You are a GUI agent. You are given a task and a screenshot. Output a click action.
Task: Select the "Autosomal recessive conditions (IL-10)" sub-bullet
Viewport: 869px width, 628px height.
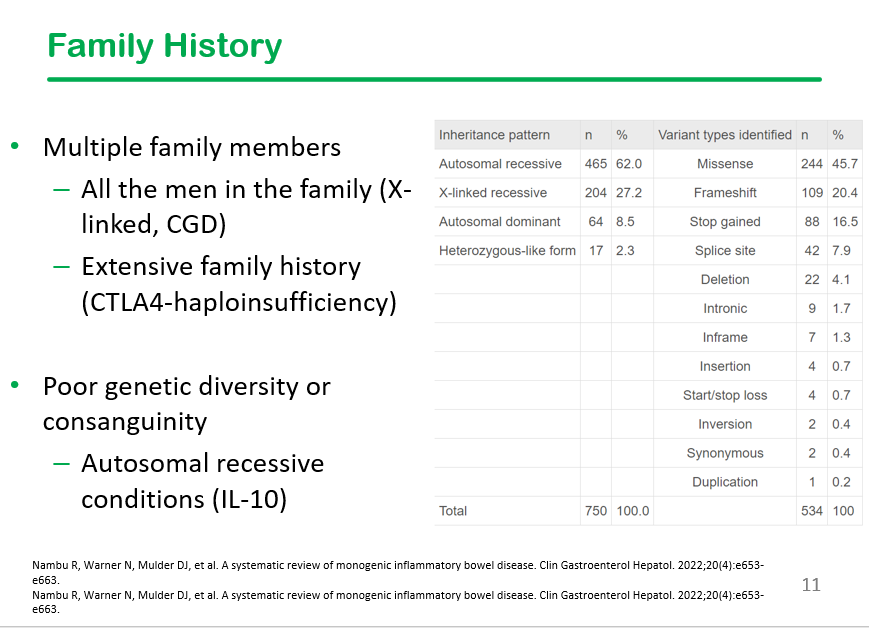202,481
